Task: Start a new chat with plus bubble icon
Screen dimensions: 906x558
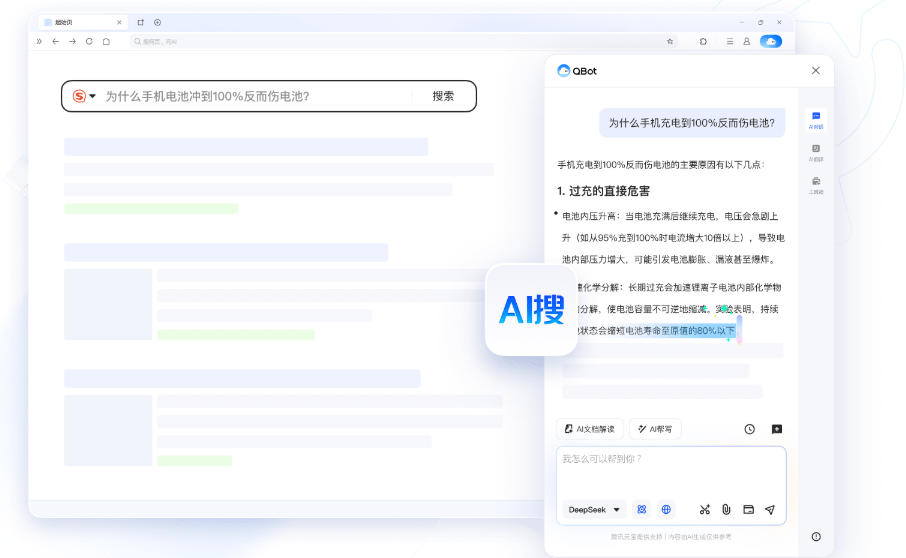Action: point(777,429)
